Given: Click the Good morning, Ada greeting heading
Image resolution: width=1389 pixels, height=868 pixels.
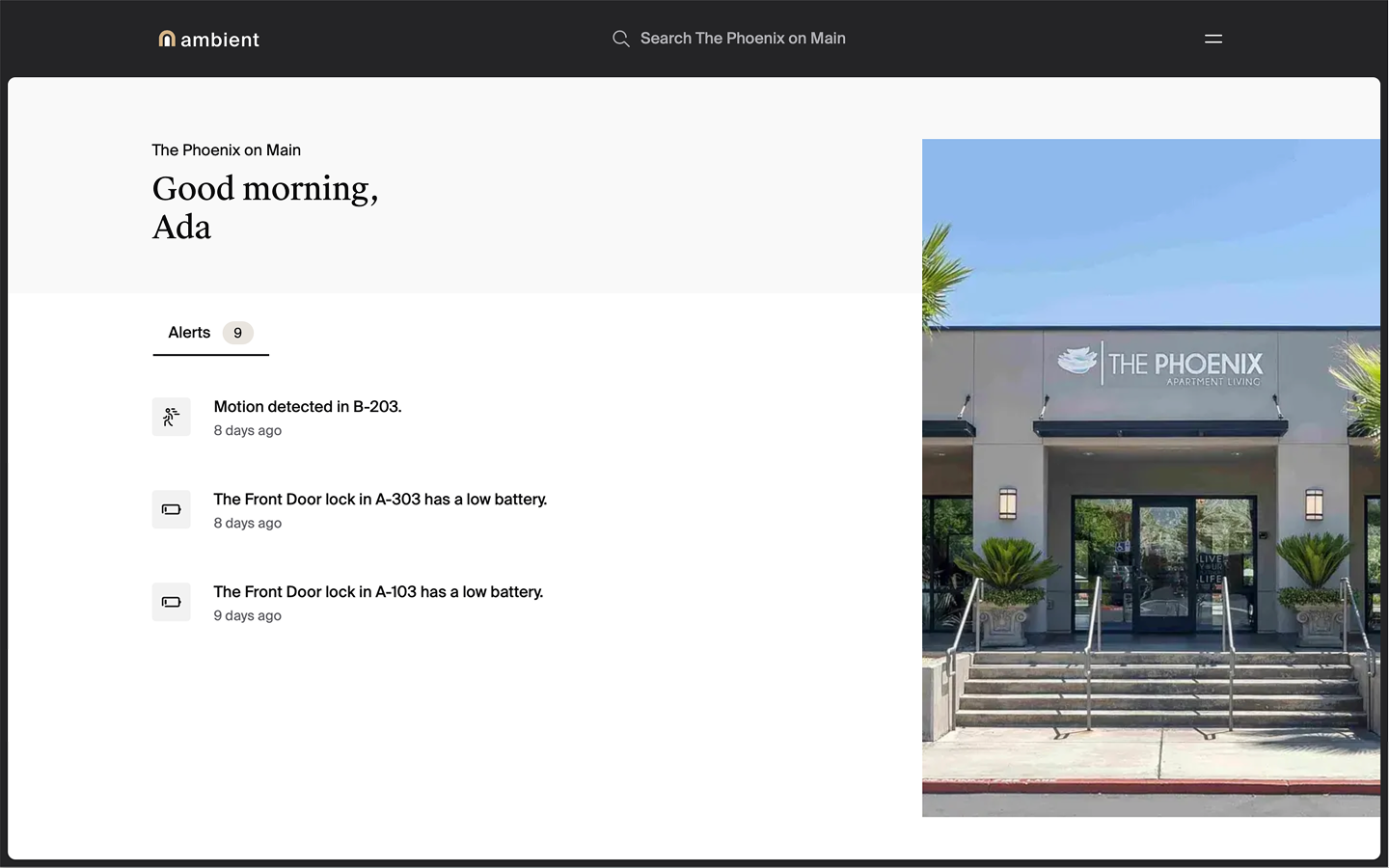Looking at the screenshot, I should (264, 207).
